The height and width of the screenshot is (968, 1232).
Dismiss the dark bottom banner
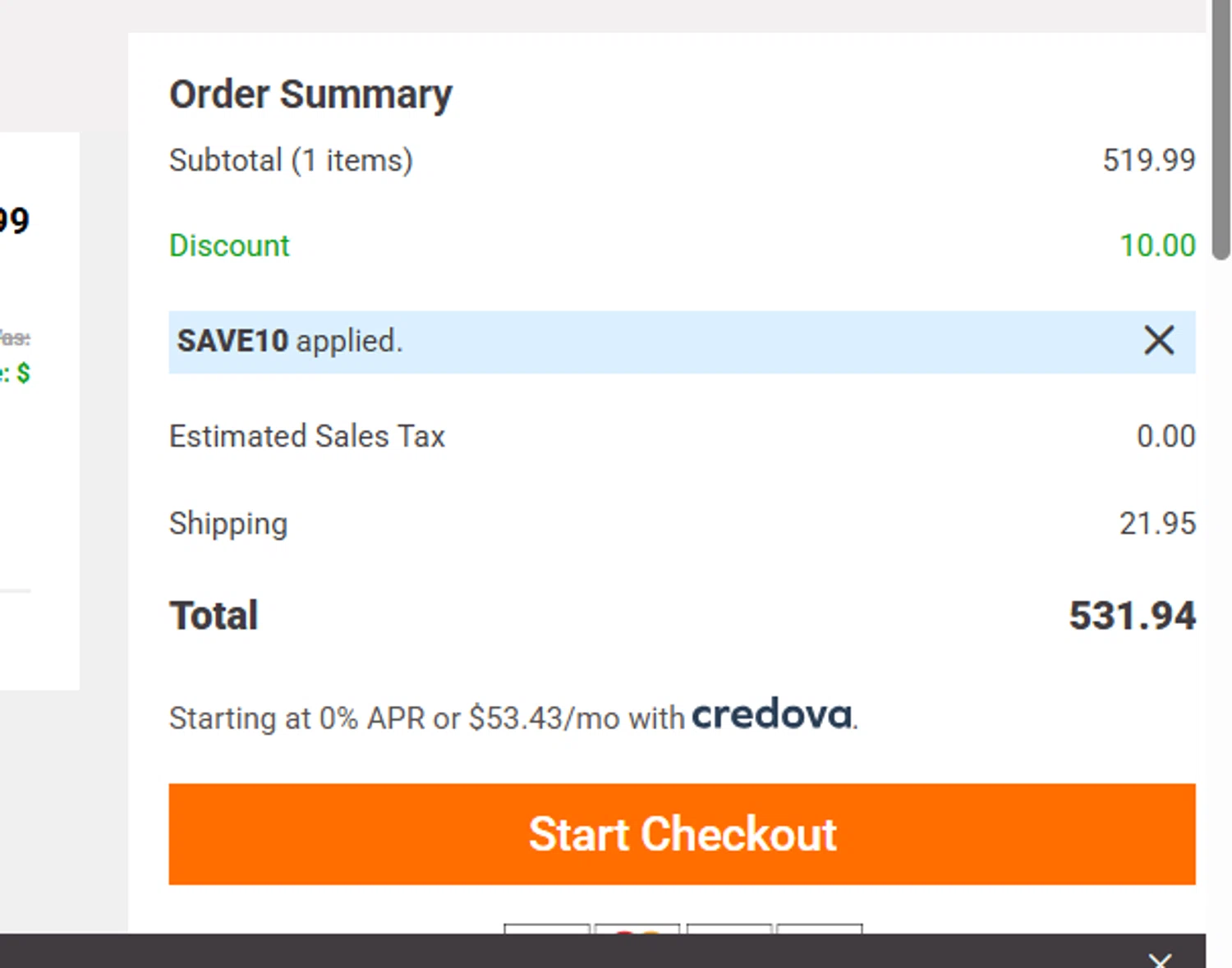pos(1160,960)
